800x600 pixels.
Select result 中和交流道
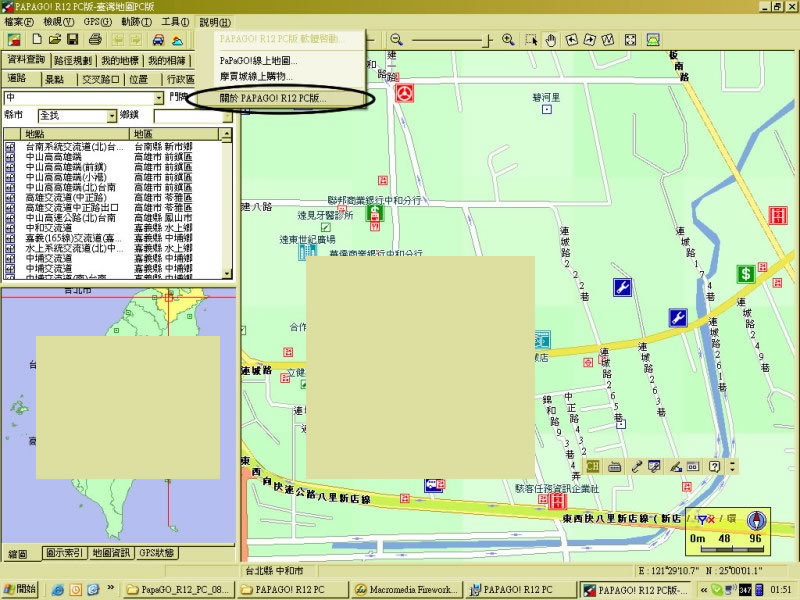pyautogui.click(x=48, y=228)
